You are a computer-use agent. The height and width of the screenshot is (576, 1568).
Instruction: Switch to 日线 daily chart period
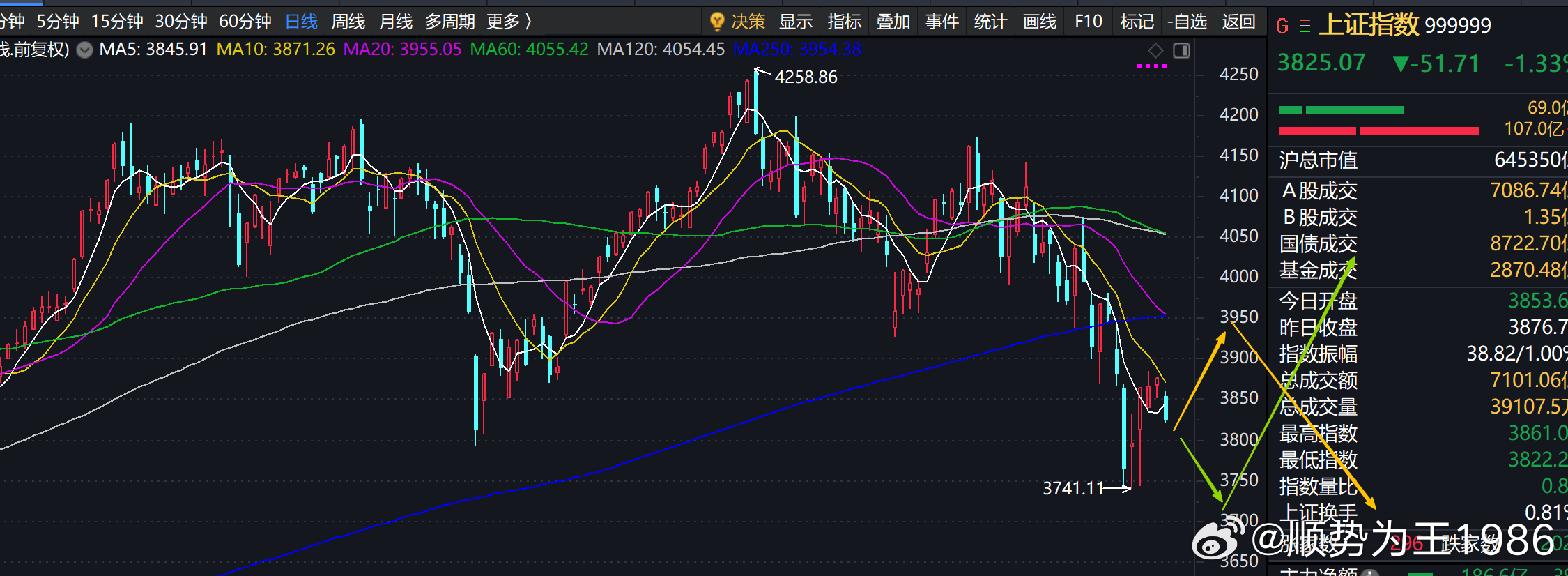click(x=302, y=22)
